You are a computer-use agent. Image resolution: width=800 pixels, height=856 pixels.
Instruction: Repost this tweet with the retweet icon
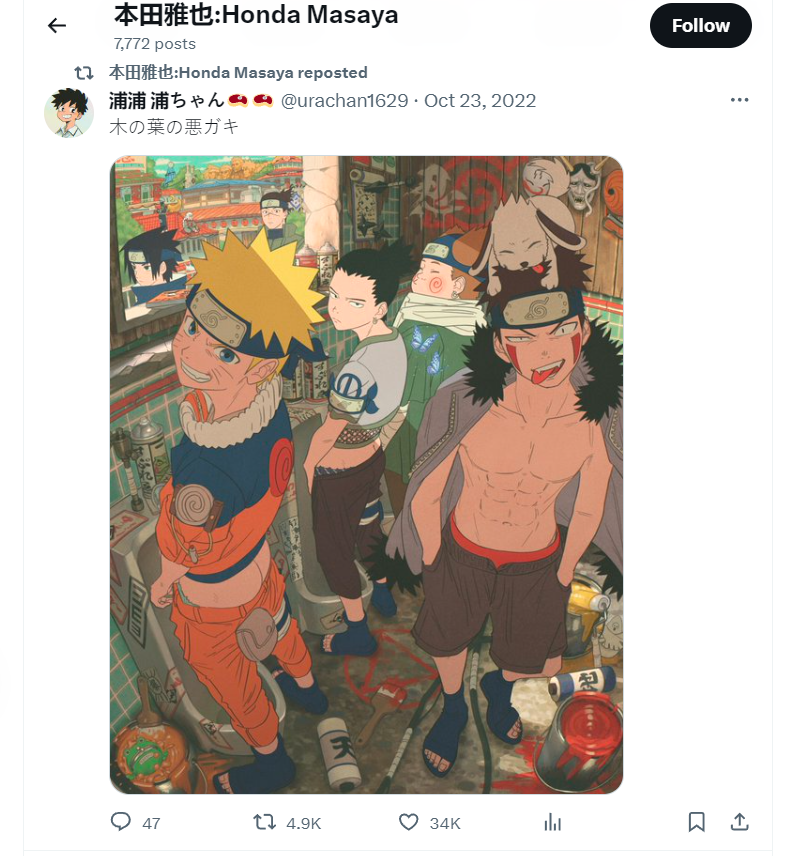264,822
